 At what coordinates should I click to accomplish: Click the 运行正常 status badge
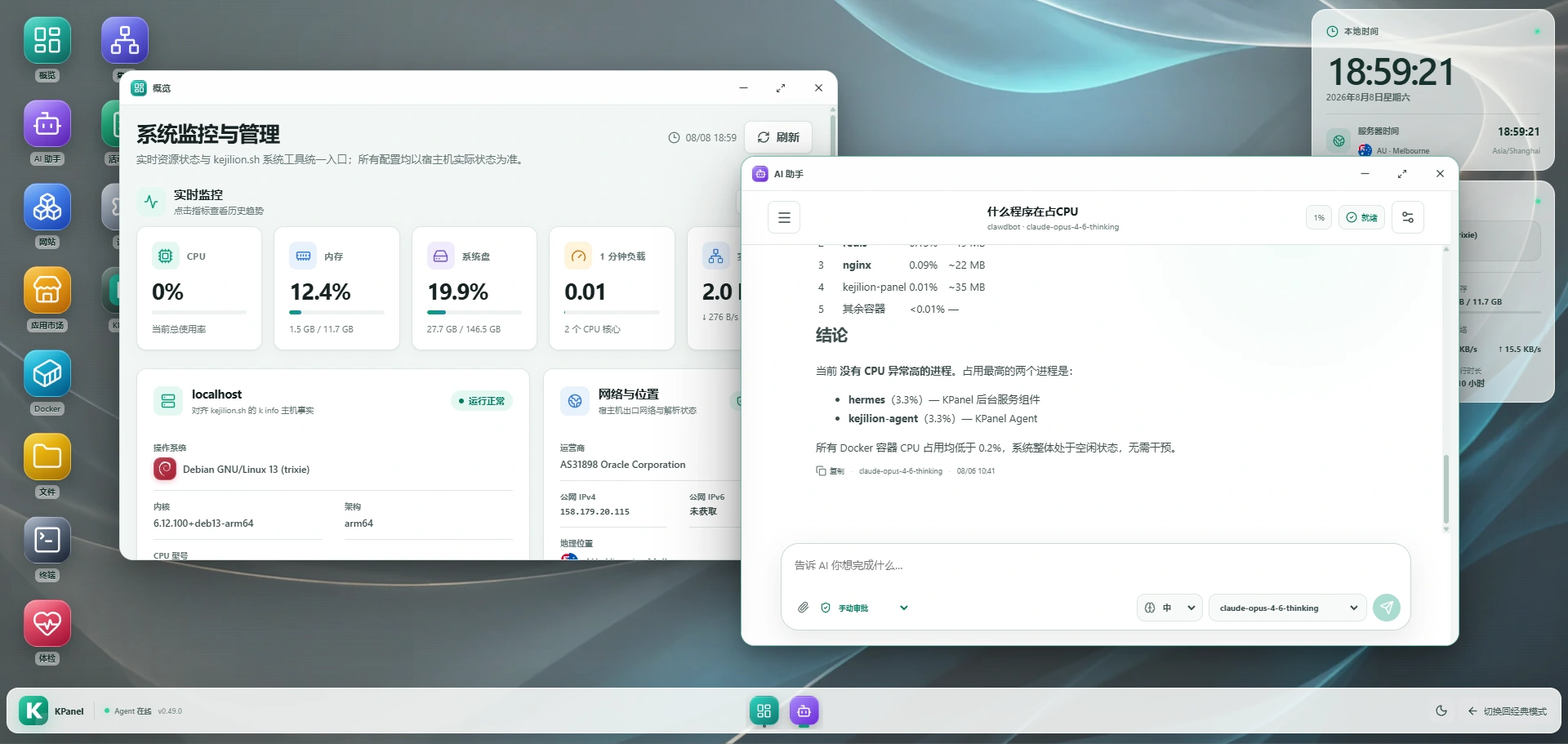[x=482, y=401]
